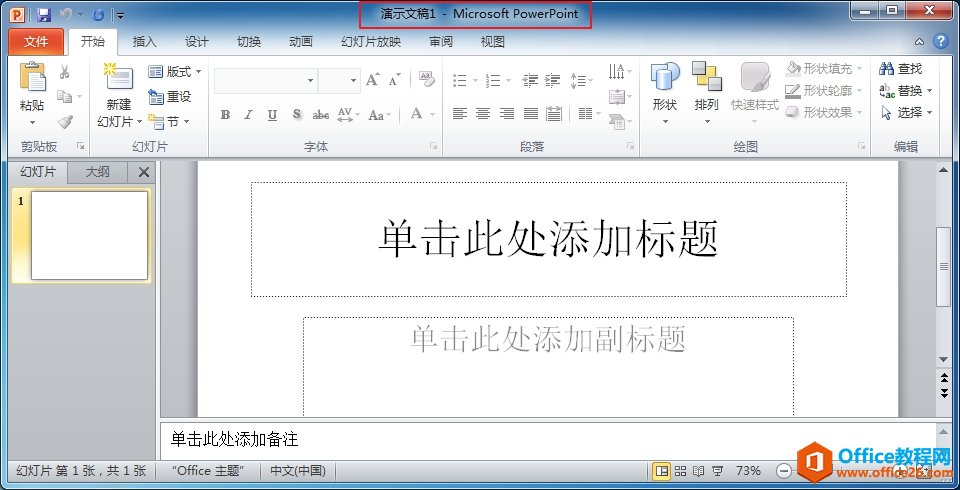Toggle Italic formatting
The width and height of the screenshot is (960, 490).
click(249, 115)
